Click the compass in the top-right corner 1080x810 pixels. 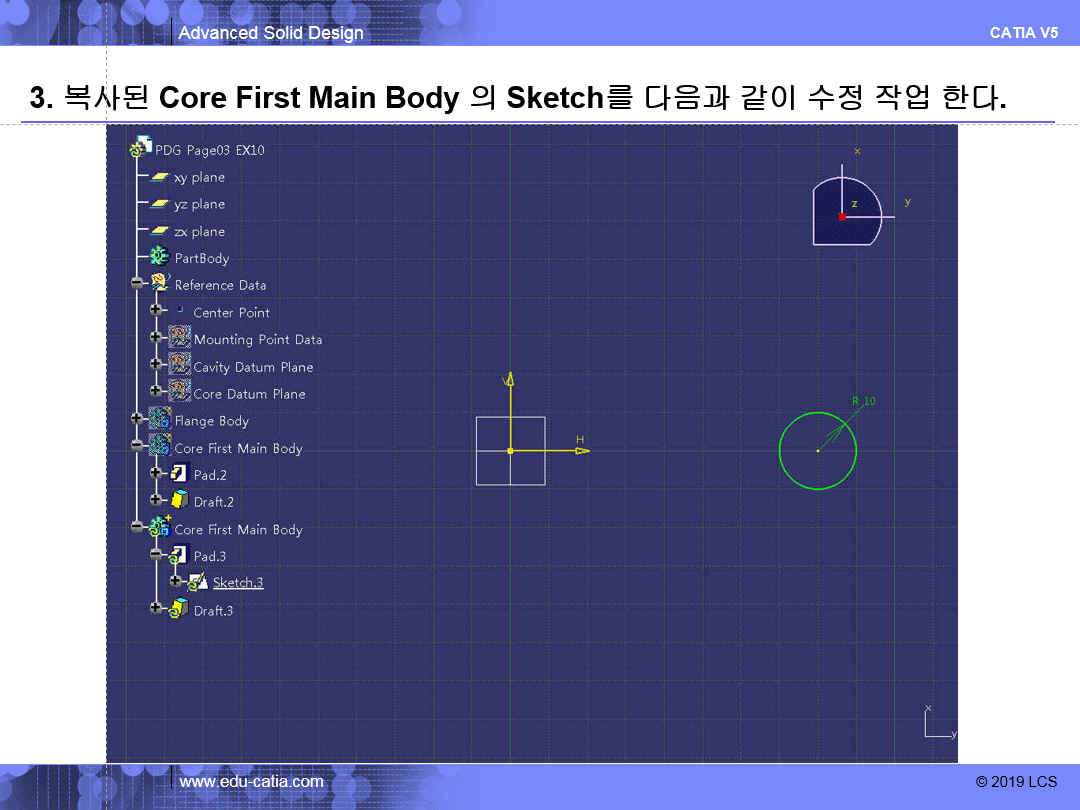(x=846, y=211)
